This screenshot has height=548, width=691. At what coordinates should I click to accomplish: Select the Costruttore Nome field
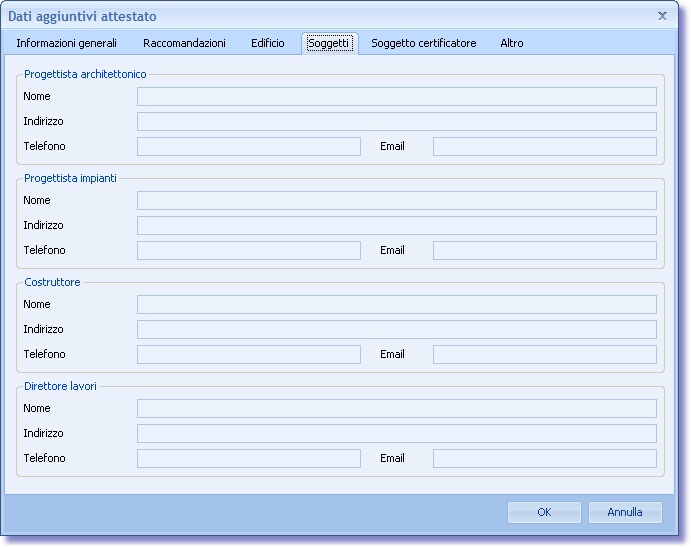coord(397,304)
